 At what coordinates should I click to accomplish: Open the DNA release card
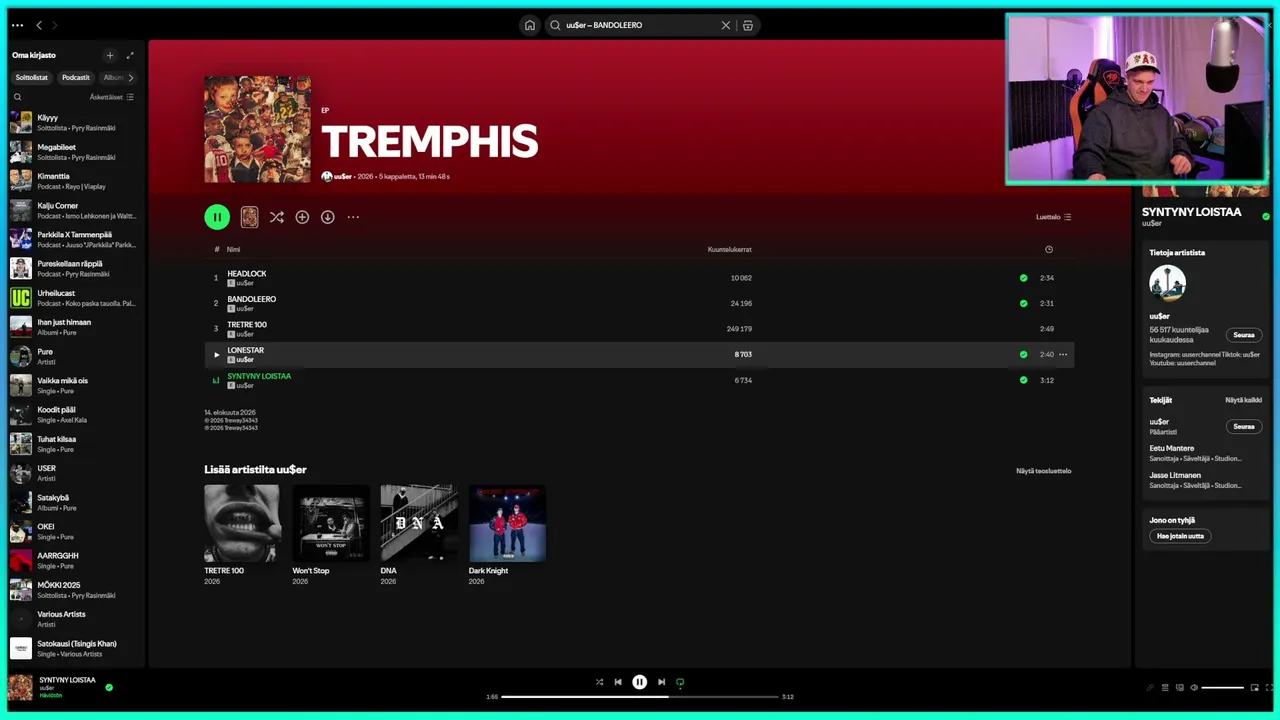(x=419, y=536)
